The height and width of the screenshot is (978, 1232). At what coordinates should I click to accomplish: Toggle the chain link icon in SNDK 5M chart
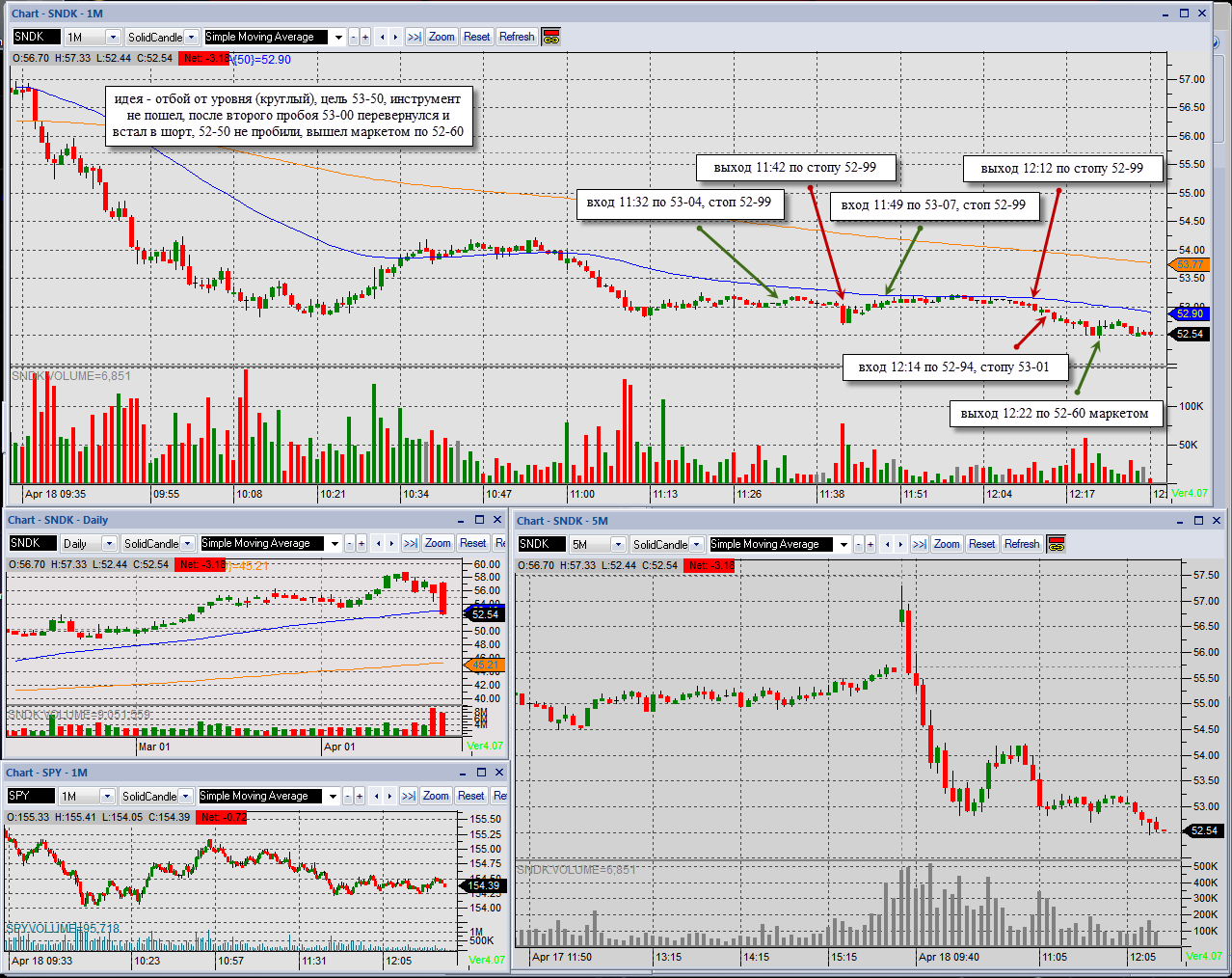coord(1057,544)
